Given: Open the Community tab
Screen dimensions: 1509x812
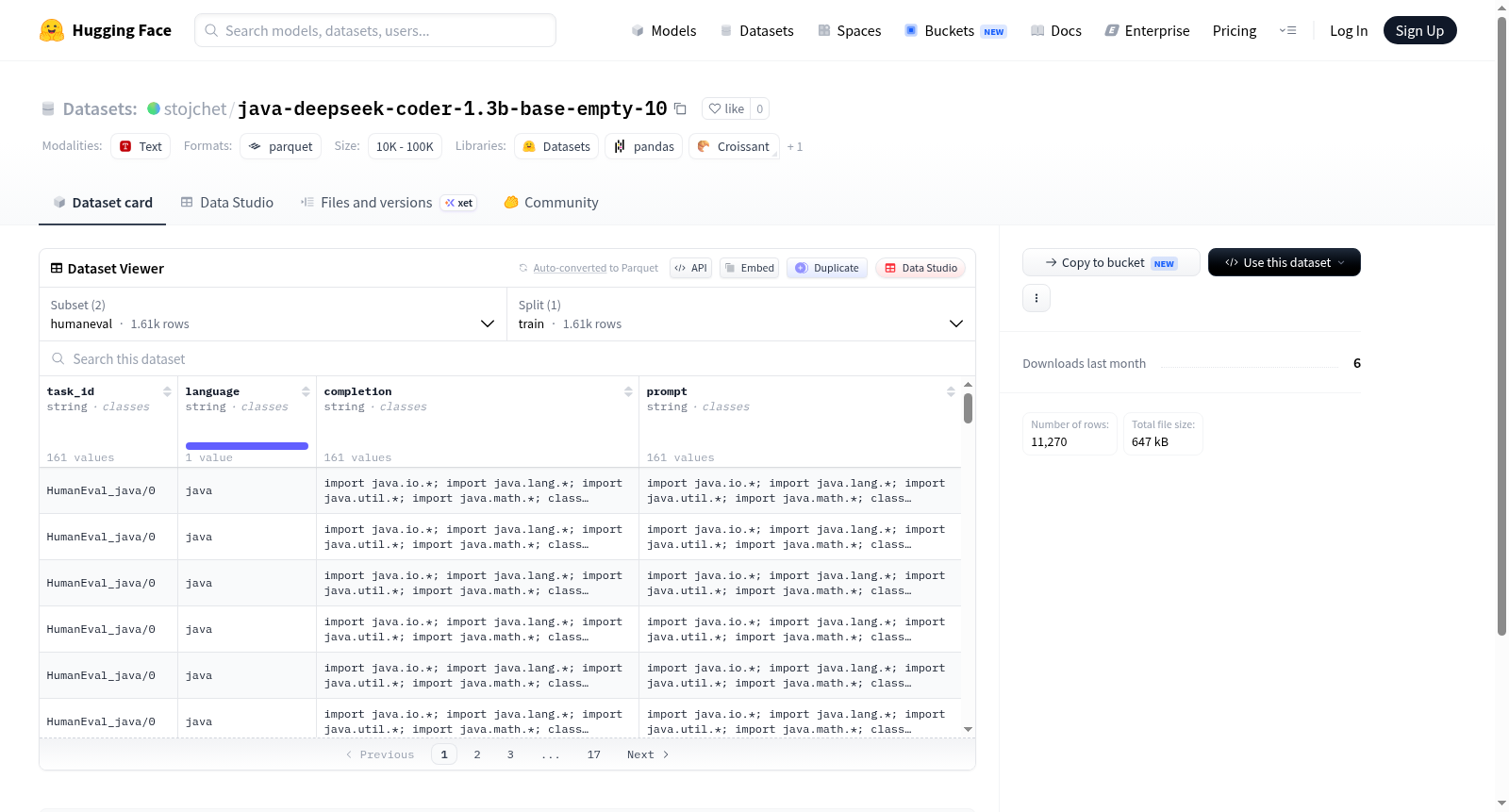Looking at the screenshot, I should point(551,202).
